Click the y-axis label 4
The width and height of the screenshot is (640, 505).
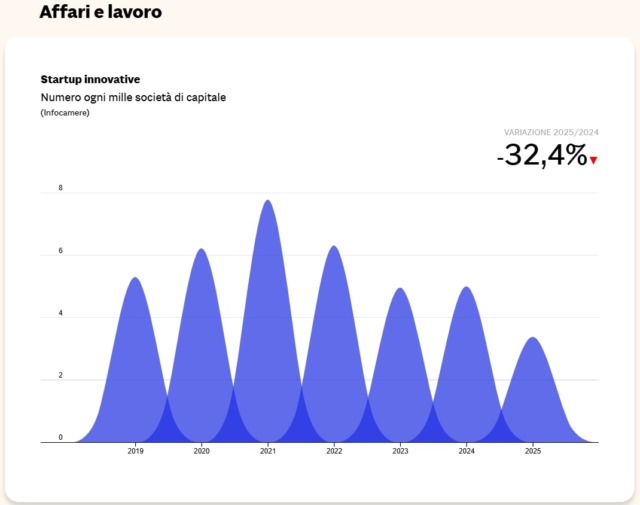(x=60, y=313)
